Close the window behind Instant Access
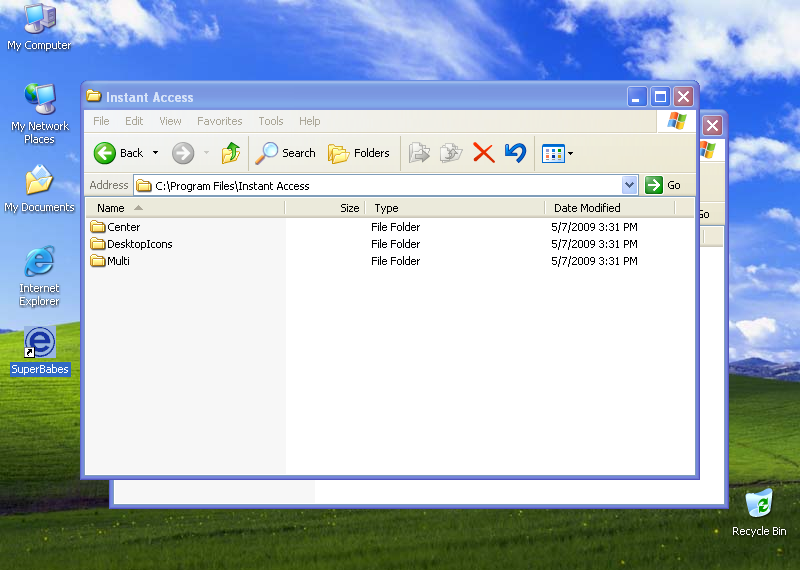Image resolution: width=800 pixels, height=570 pixels. [x=712, y=125]
